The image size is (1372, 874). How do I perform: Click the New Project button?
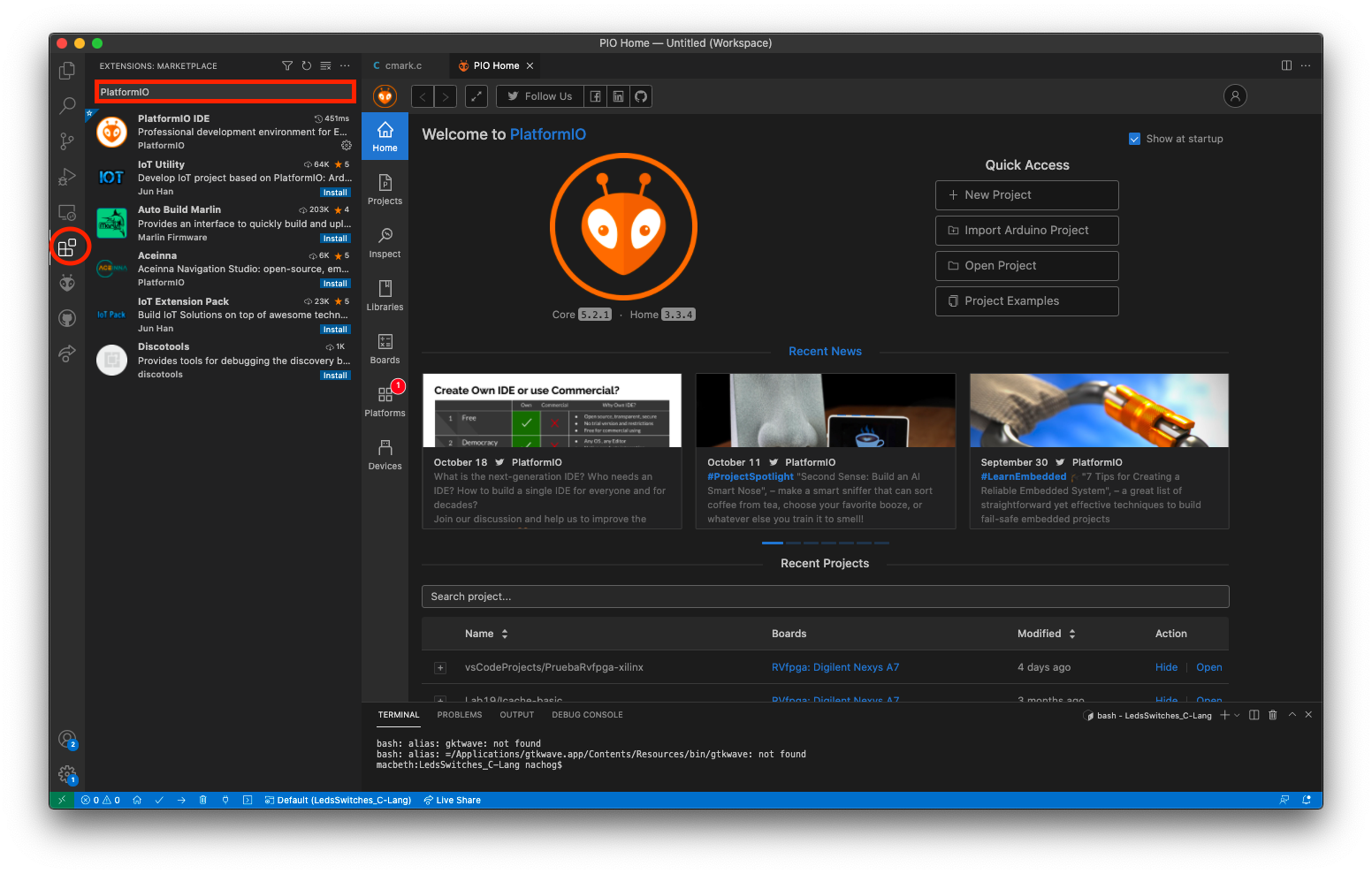pyautogui.click(x=1027, y=195)
